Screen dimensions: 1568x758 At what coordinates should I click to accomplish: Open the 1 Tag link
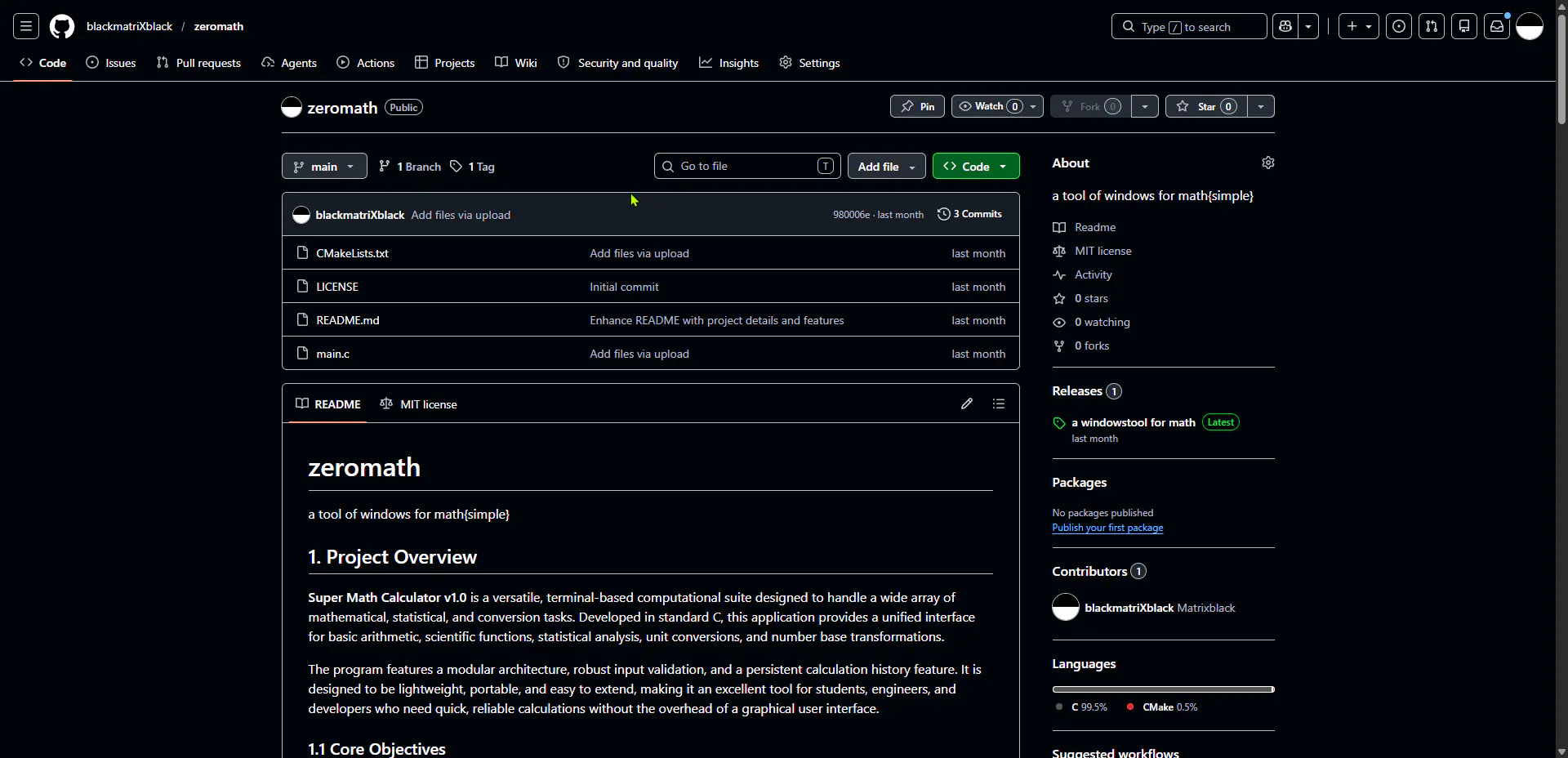(x=473, y=167)
